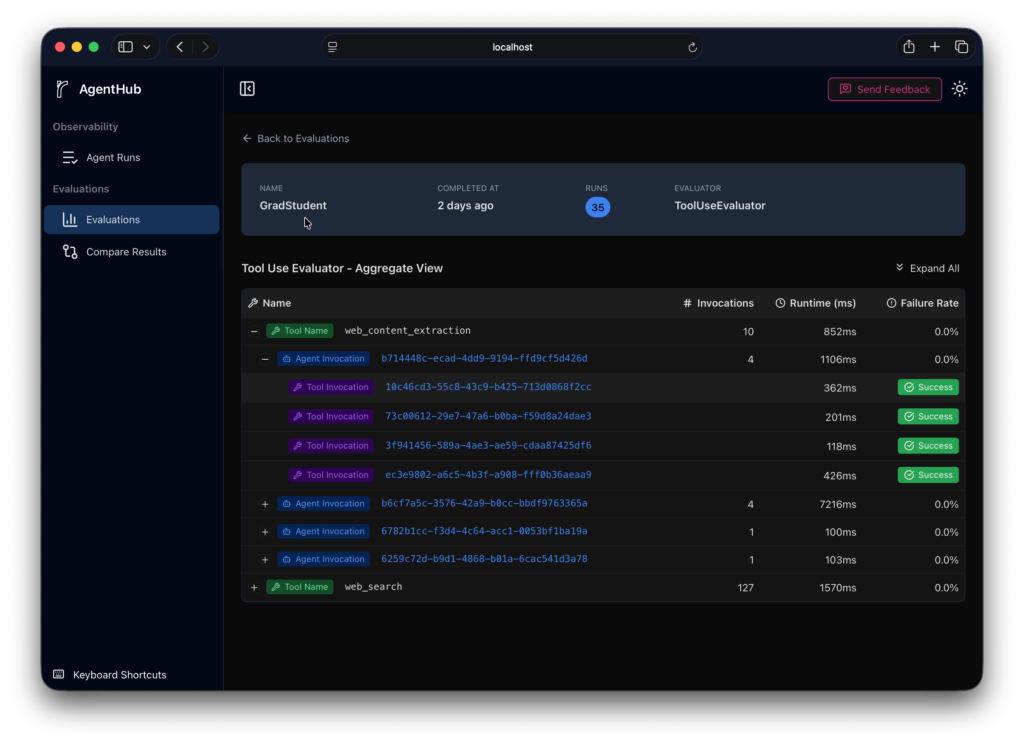Expand the web_search tool row

[x=254, y=587]
